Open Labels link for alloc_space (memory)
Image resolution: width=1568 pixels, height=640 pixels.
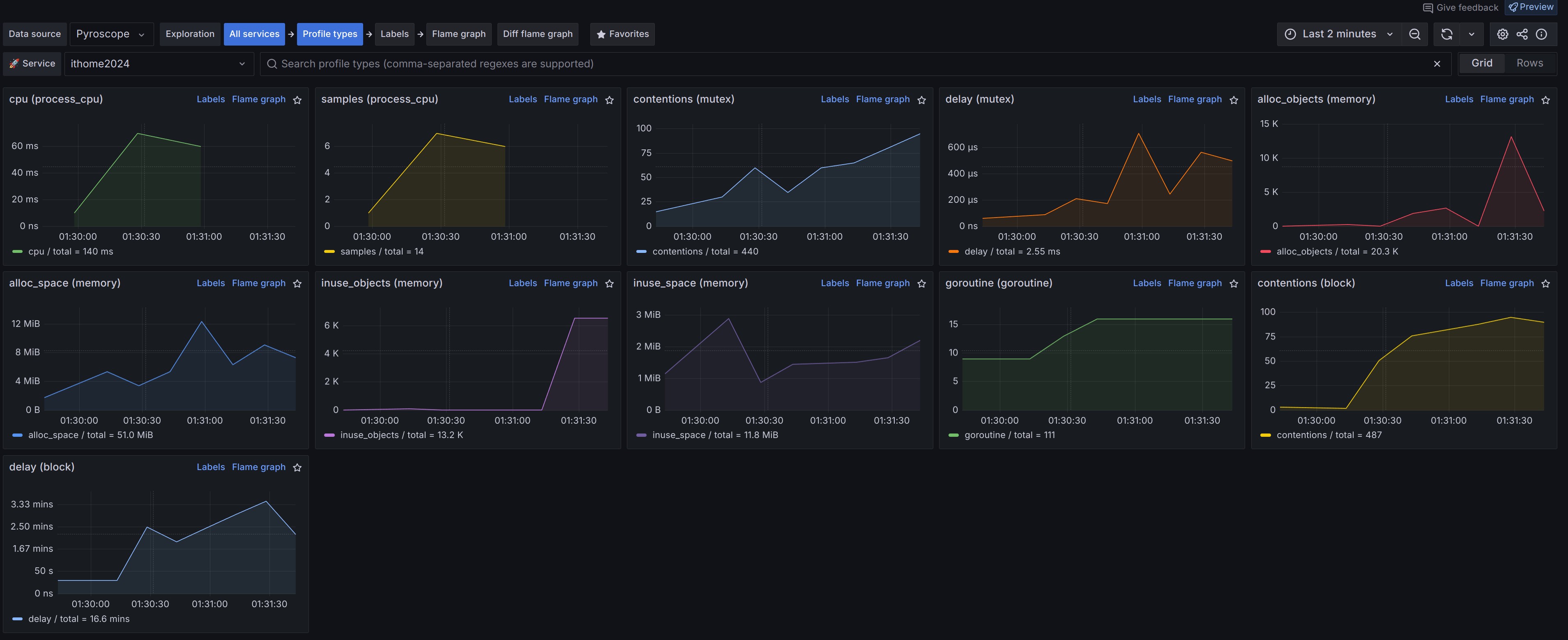[x=211, y=283]
